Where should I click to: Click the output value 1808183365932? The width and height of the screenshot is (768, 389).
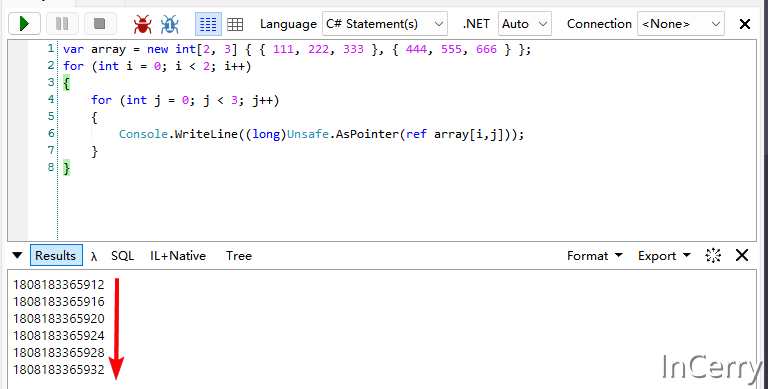click(59, 369)
